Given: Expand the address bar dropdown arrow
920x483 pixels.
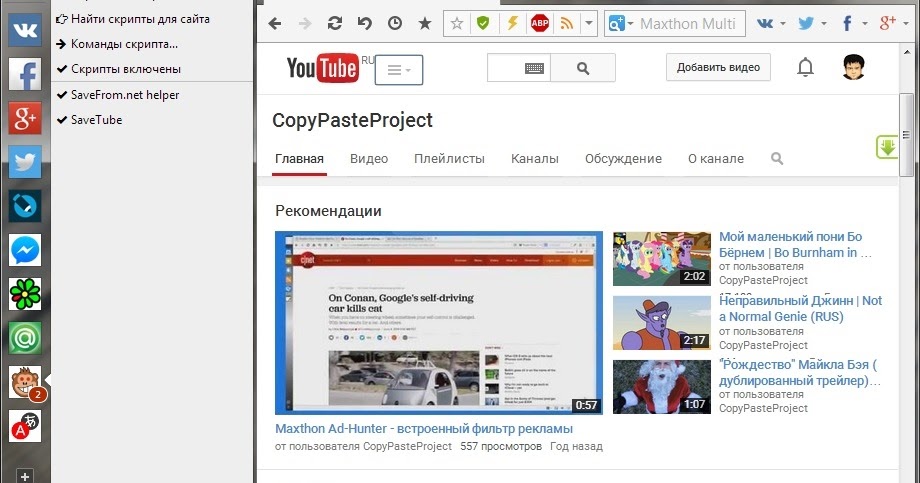Looking at the screenshot, I should (x=588, y=23).
